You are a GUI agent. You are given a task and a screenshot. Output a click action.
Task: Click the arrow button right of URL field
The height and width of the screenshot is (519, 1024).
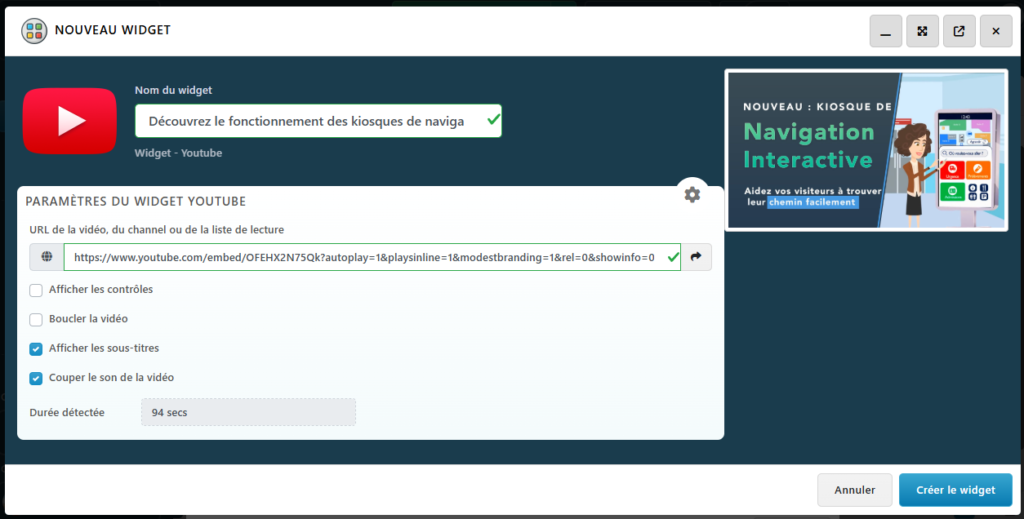pos(696,257)
